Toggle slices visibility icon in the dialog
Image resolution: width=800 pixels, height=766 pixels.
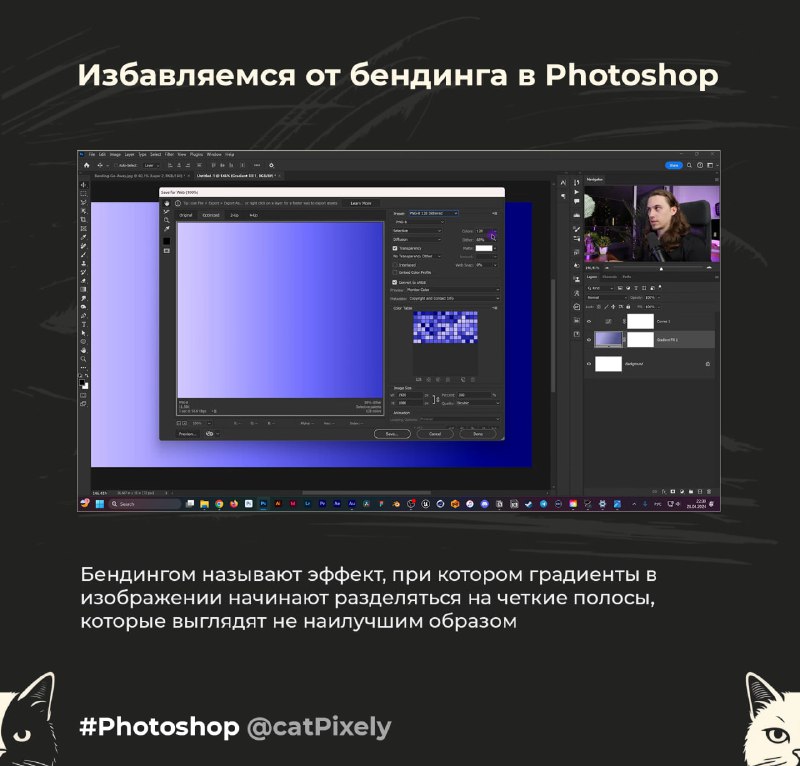166,251
